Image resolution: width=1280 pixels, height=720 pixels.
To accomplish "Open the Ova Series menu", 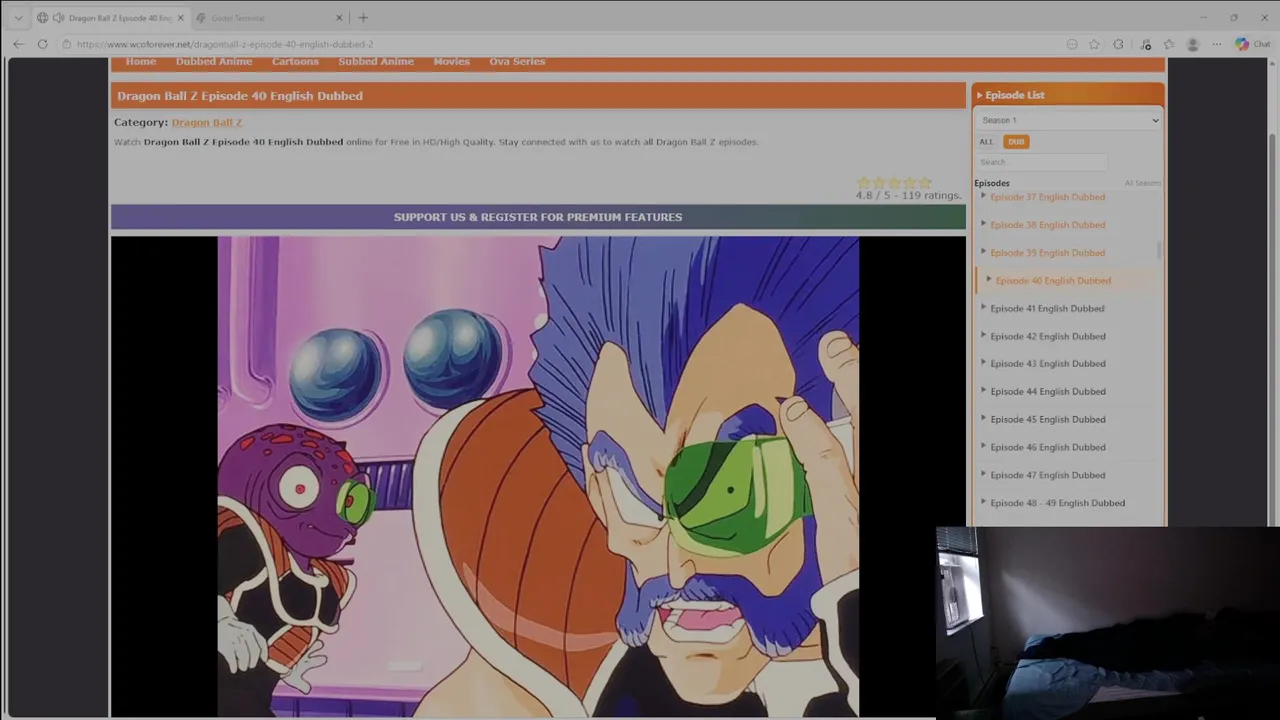I will (x=517, y=62).
